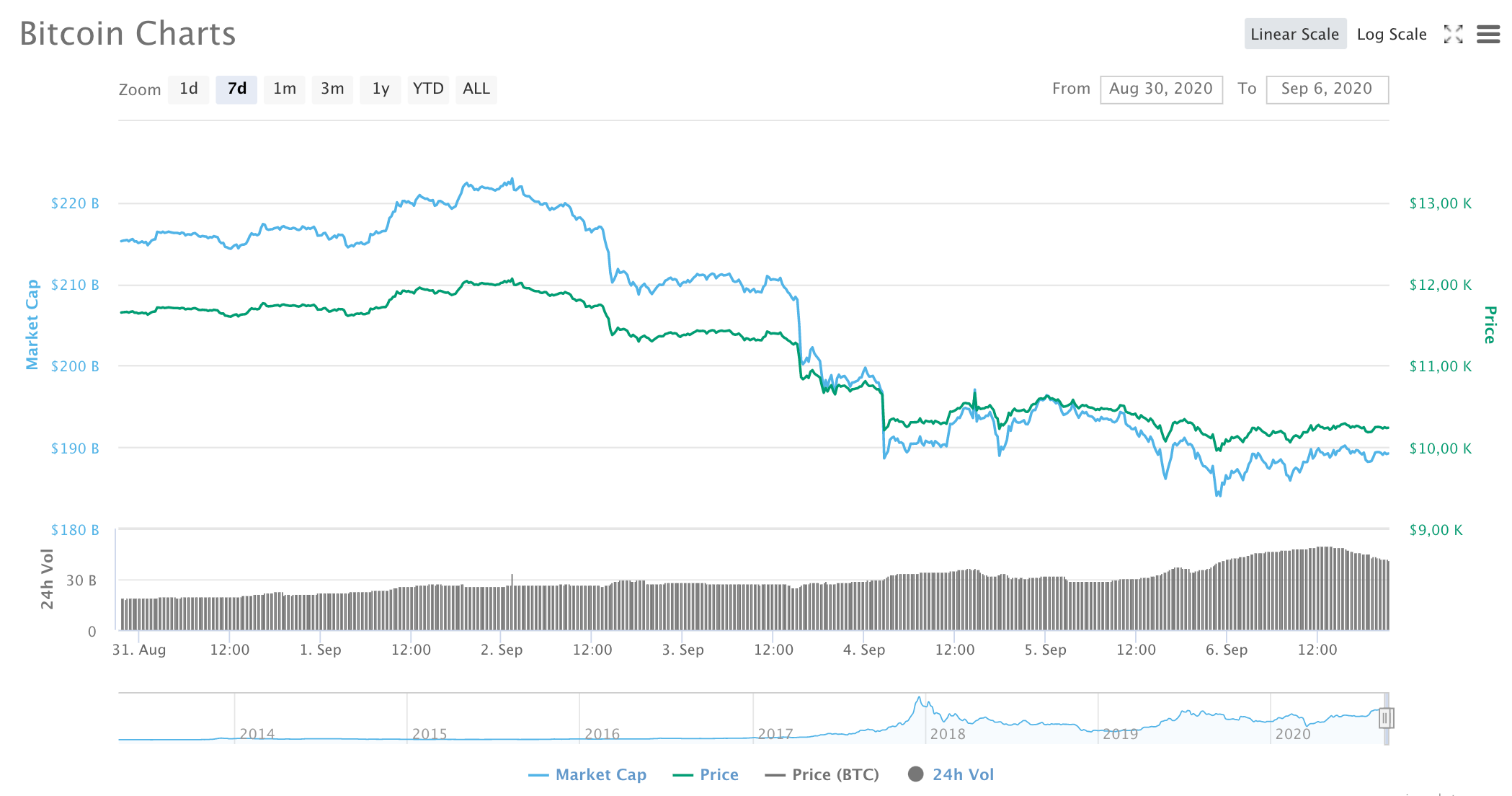Select the 1d zoom range
The width and height of the screenshot is (1512, 796).
click(x=188, y=89)
